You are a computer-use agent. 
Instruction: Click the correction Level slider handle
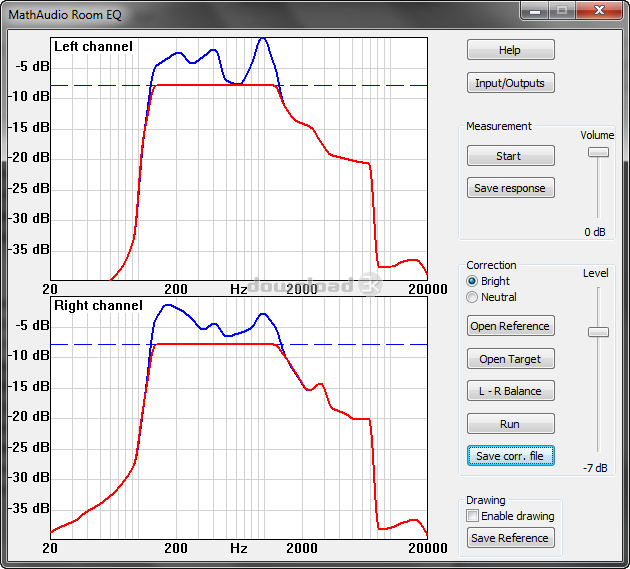pyautogui.click(x=598, y=332)
